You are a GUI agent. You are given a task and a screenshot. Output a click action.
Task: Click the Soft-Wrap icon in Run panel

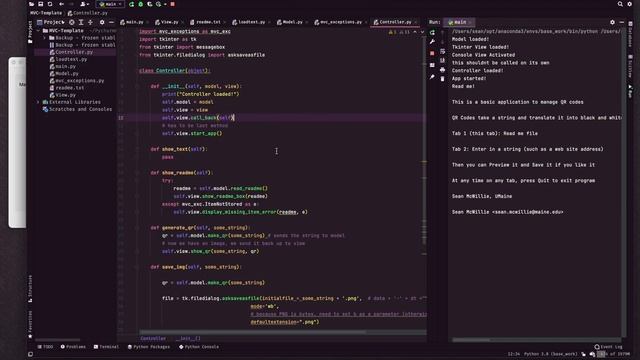(x=442, y=51)
